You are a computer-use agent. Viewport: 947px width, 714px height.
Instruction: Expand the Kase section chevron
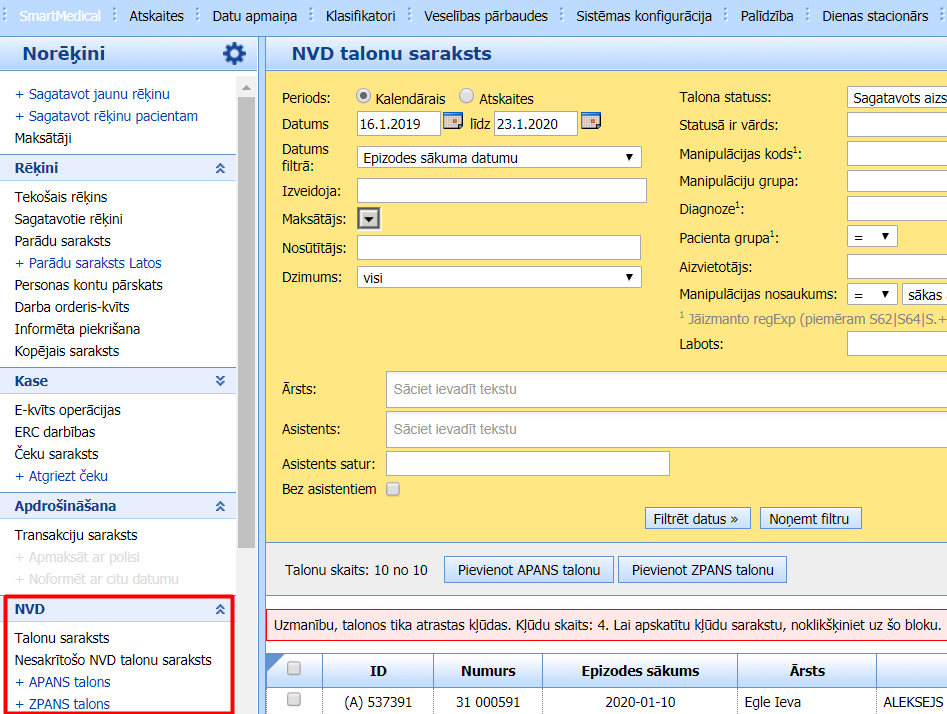tap(220, 381)
